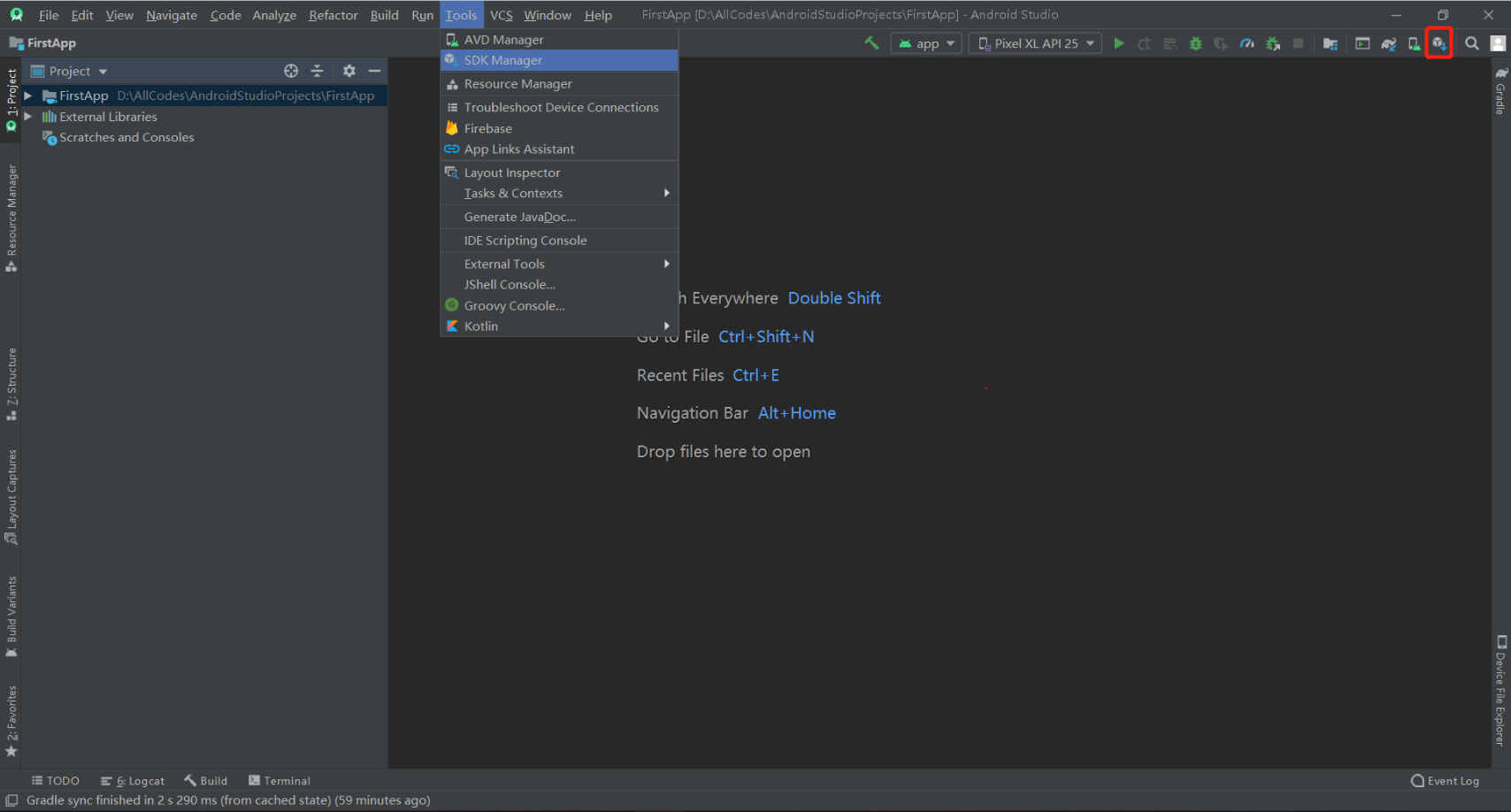This screenshot has height=812, width=1511.
Task: Choose Layout Inspector from Tools menu
Action: (559, 173)
